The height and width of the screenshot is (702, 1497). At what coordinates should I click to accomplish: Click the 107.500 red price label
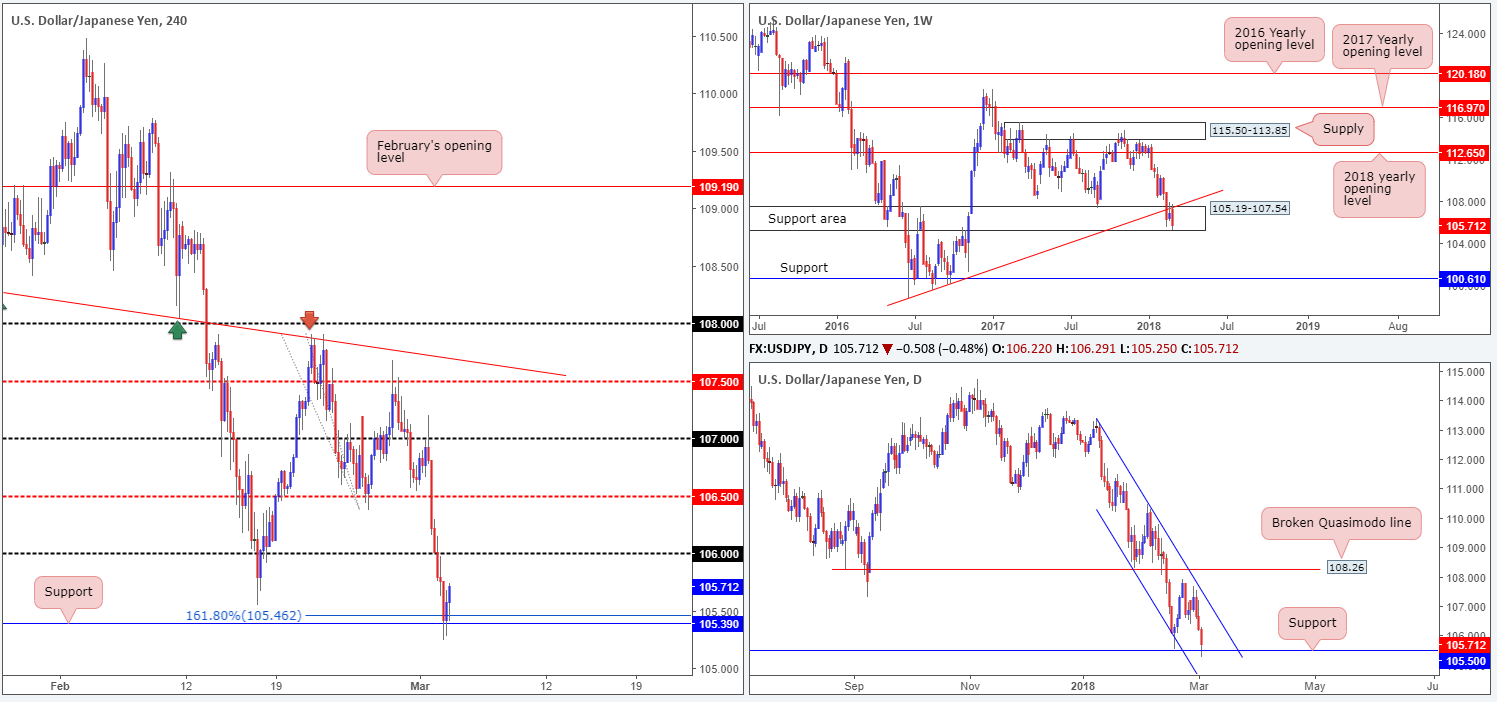pos(716,381)
